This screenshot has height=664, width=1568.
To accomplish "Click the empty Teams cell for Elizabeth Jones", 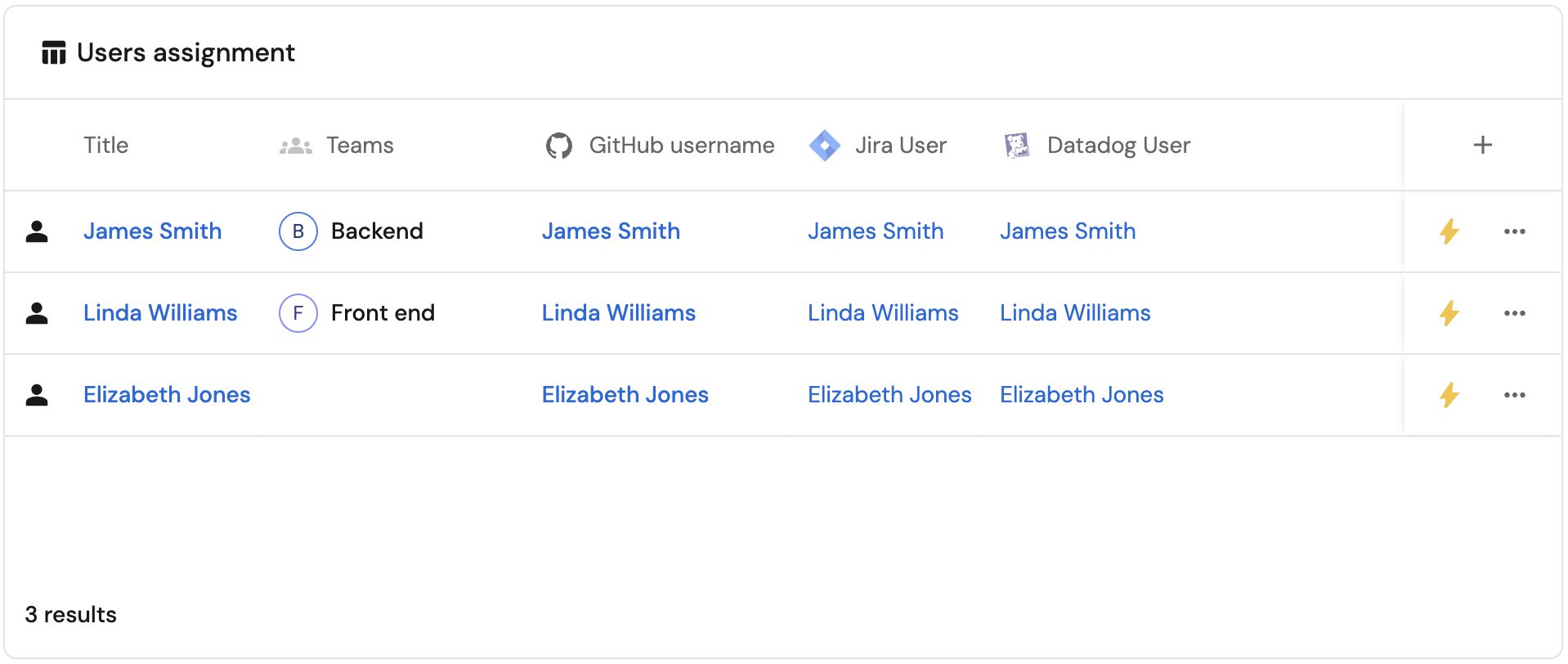I will point(396,395).
